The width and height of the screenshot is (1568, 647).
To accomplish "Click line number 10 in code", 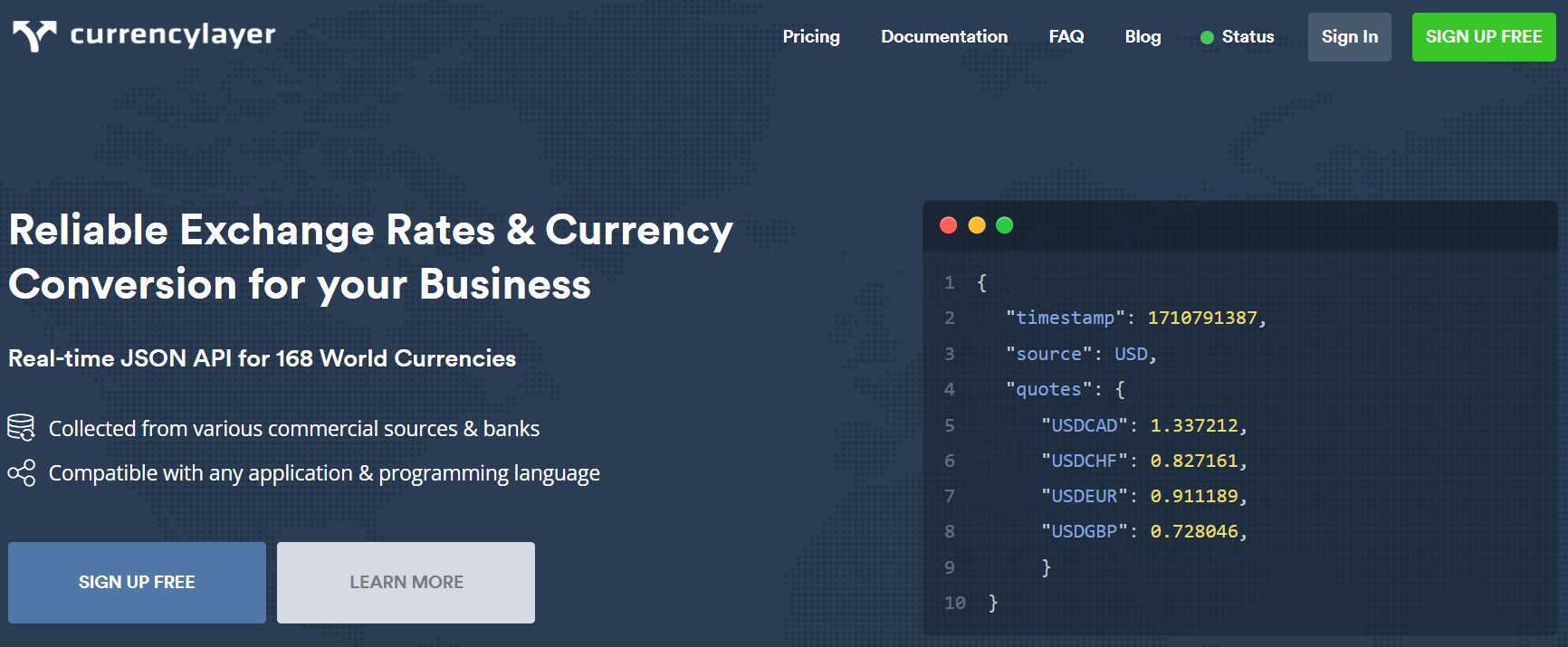I will pos(955,603).
